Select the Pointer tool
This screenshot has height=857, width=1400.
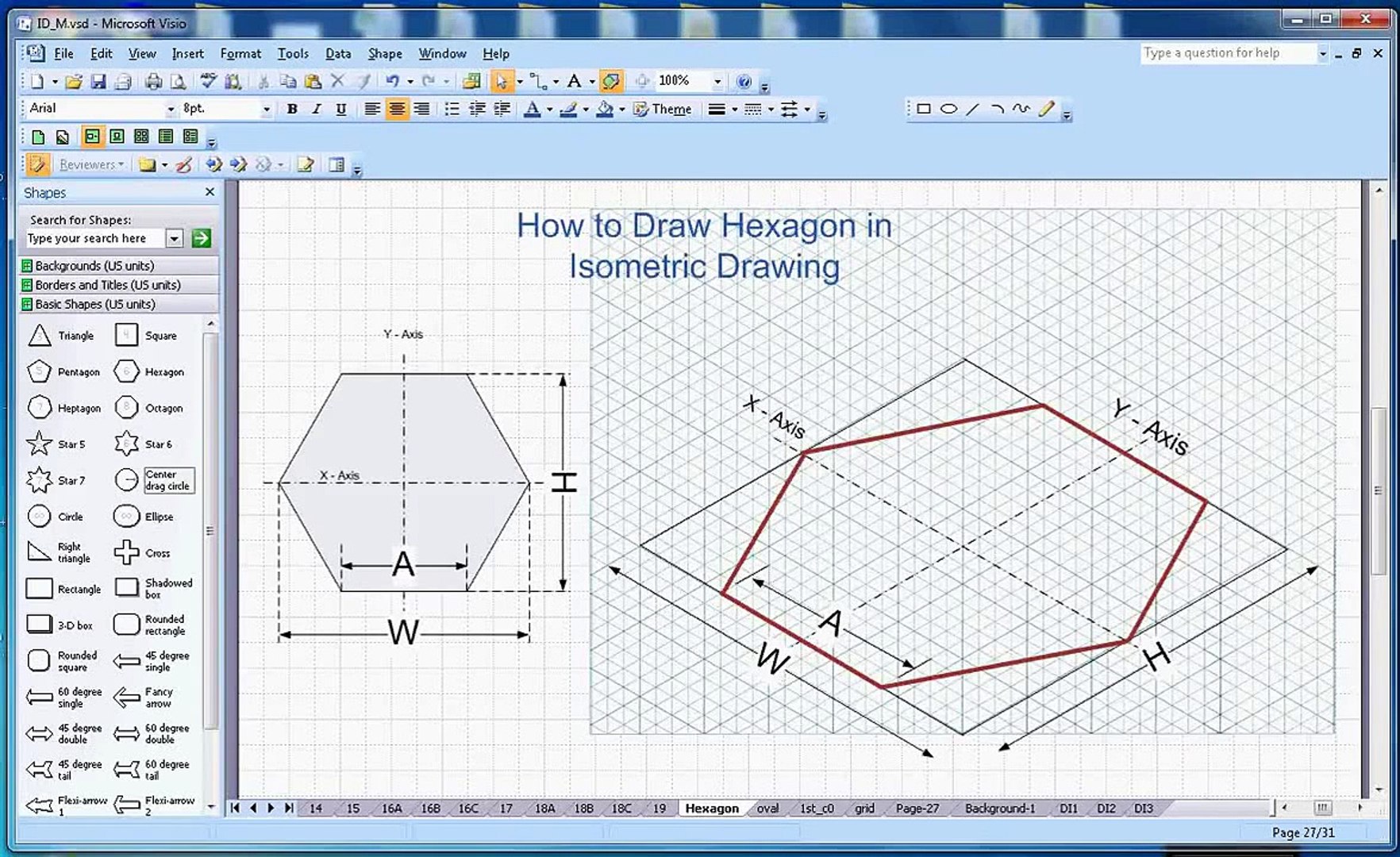[x=501, y=81]
